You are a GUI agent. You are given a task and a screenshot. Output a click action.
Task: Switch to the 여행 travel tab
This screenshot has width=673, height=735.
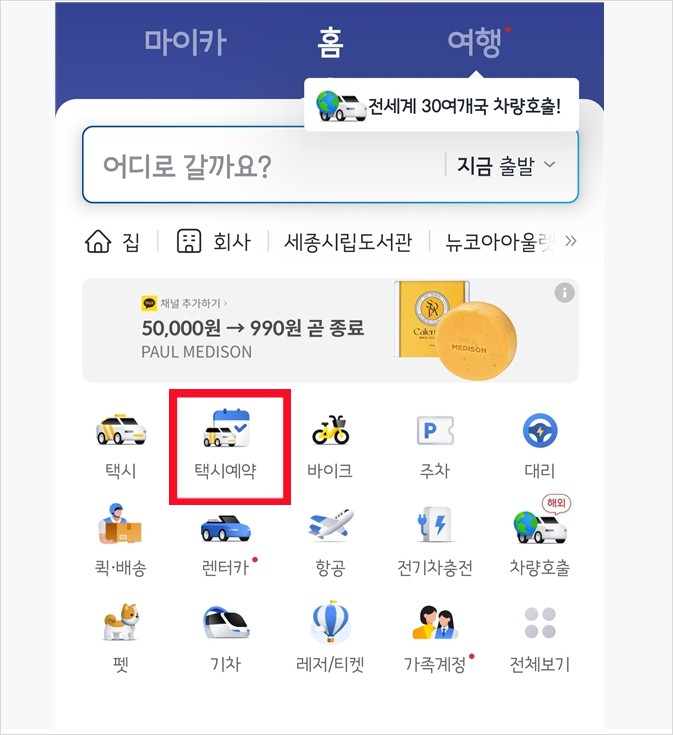click(x=475, y=43)
